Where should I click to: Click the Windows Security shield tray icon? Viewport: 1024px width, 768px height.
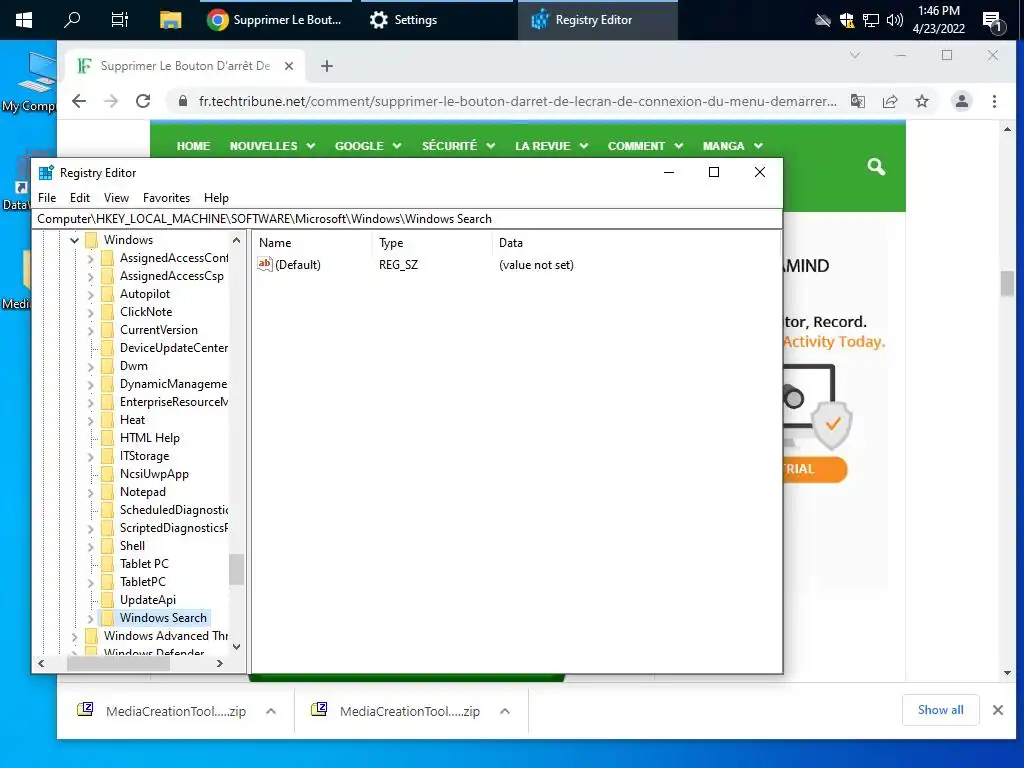(847, 20)
